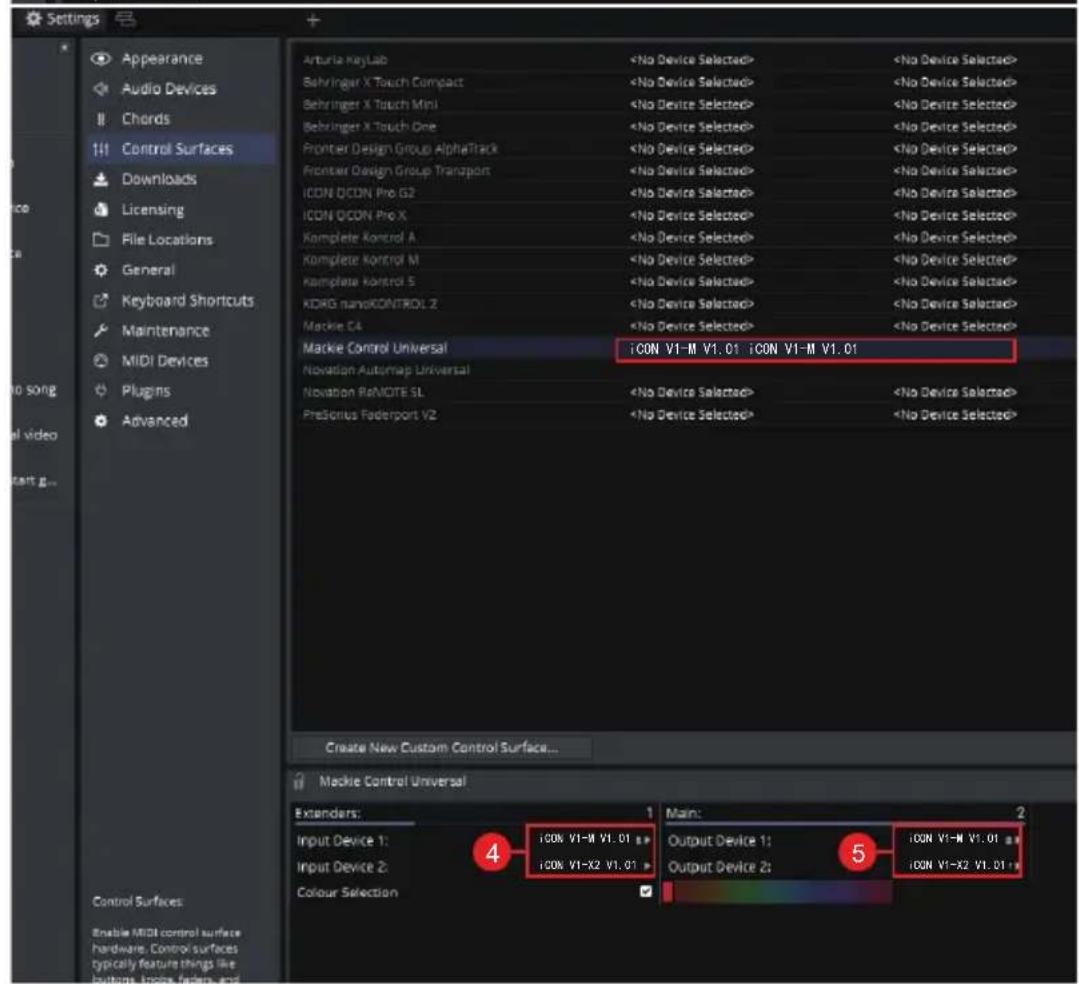Select the Behringer X Touch One row

(x=685, y=127)
